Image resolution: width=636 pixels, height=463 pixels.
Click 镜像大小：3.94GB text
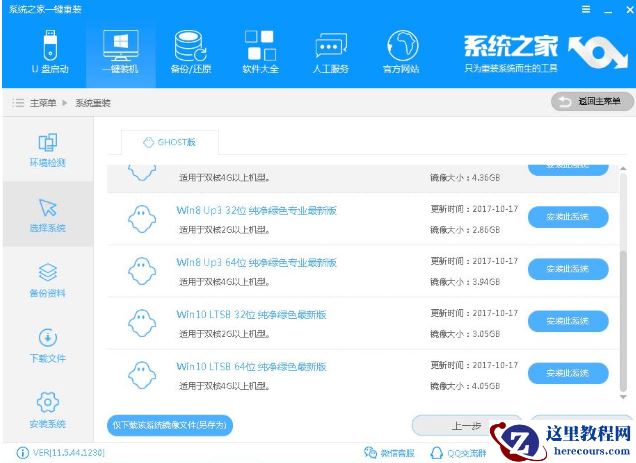465,282
